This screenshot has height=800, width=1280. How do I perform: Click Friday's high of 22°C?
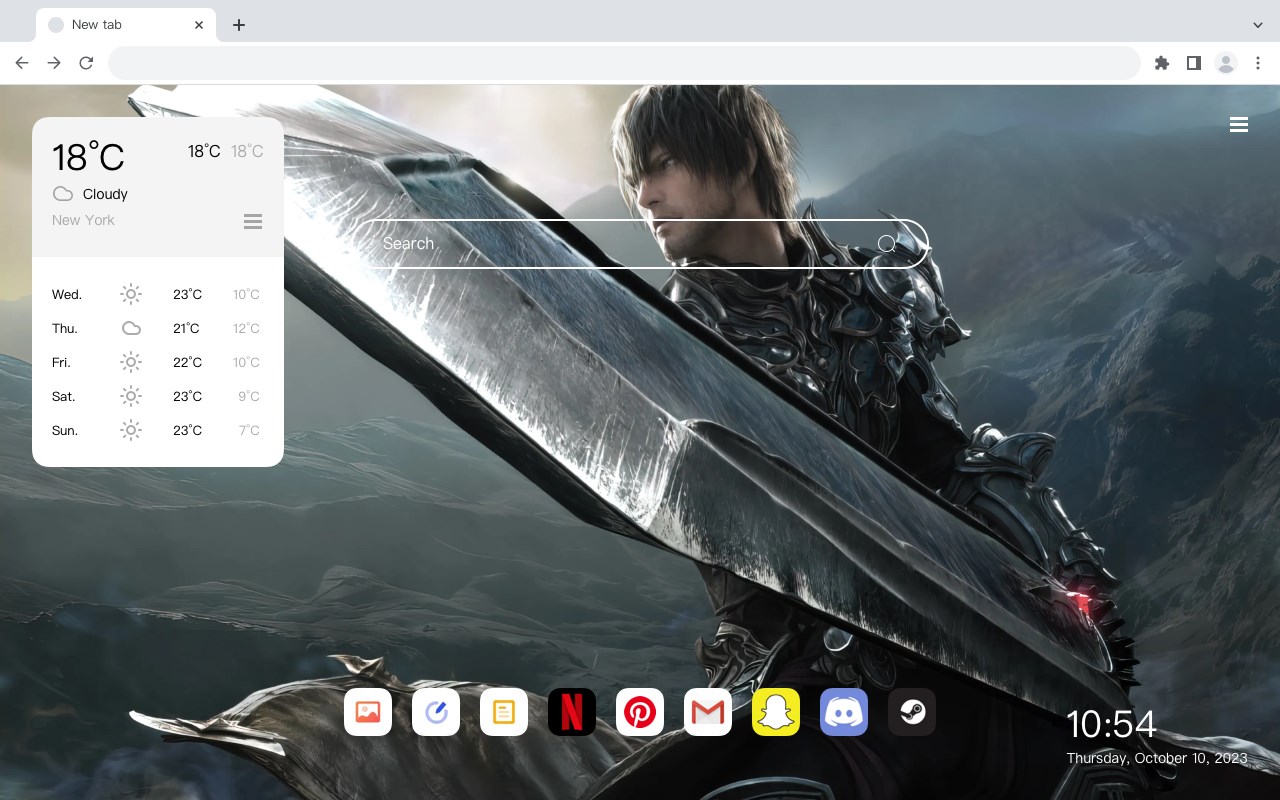(x=187, y=362)
